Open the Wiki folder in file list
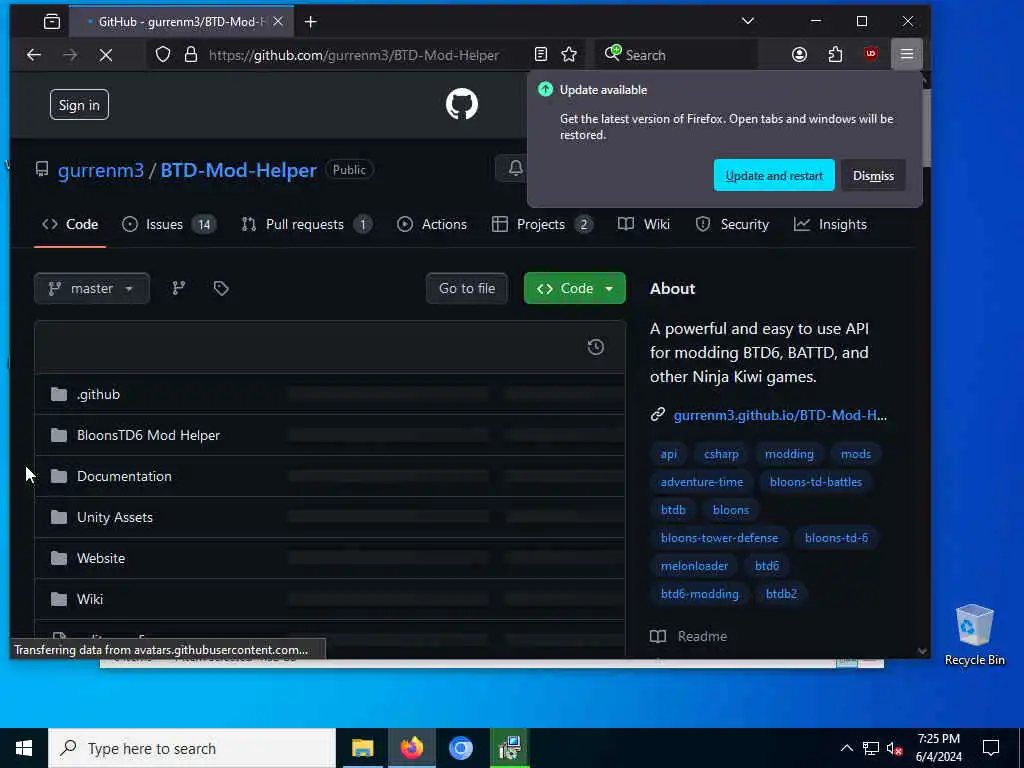1024x768 pixels. (89, 600)
